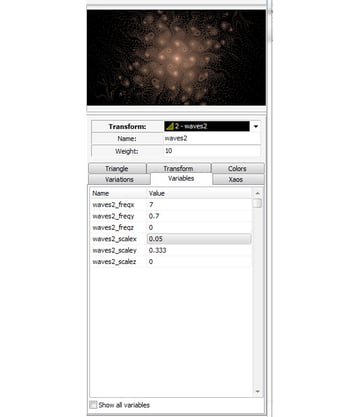This screenshot has height=417, width=360.
Task: Edit the waves2_freqx value 7
Action: click(199, 205)
